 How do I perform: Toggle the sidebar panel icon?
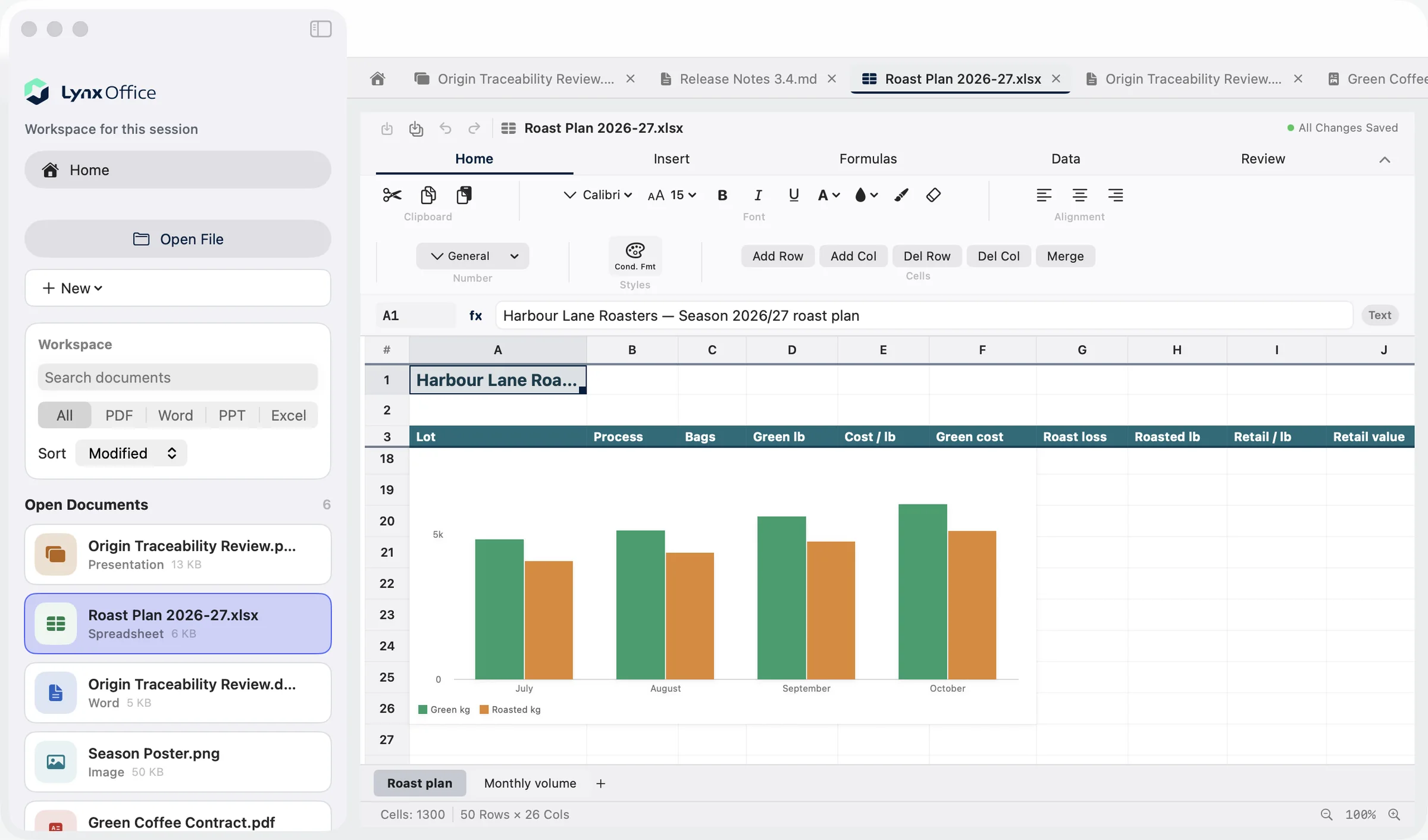(x=321, y=29)
